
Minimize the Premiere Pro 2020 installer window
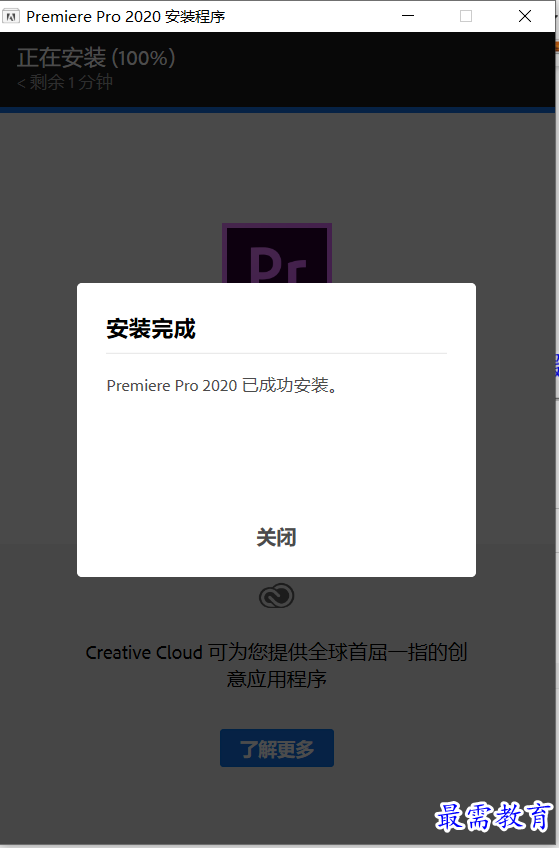pyautogui.click(x=408, y=16)
